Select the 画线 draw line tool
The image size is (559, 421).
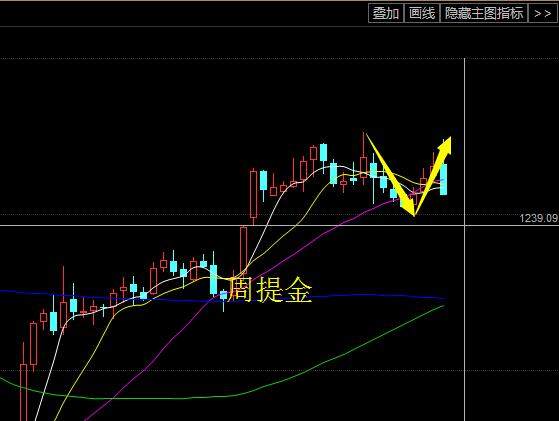point(422,13)
